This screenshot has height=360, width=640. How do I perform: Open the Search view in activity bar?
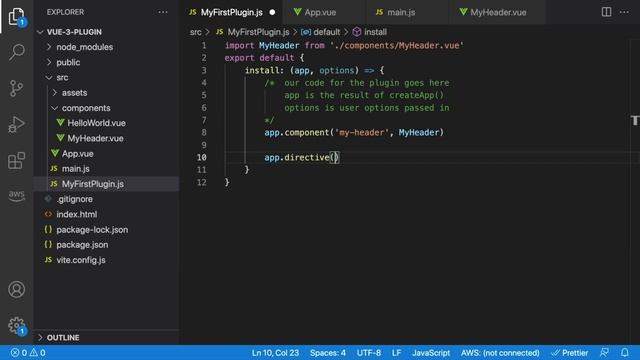(16, 52)
